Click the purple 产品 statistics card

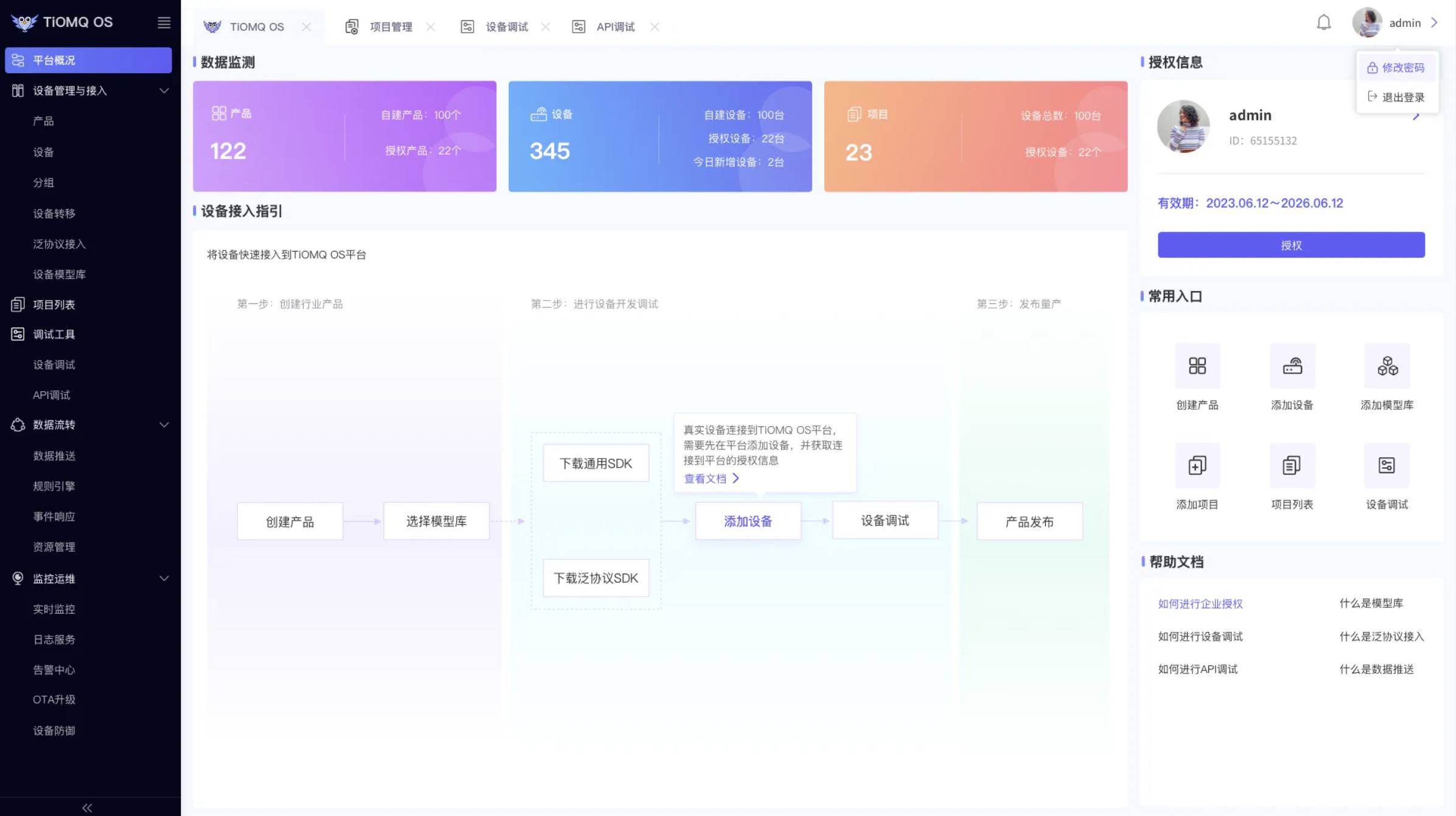coord(345,136)
